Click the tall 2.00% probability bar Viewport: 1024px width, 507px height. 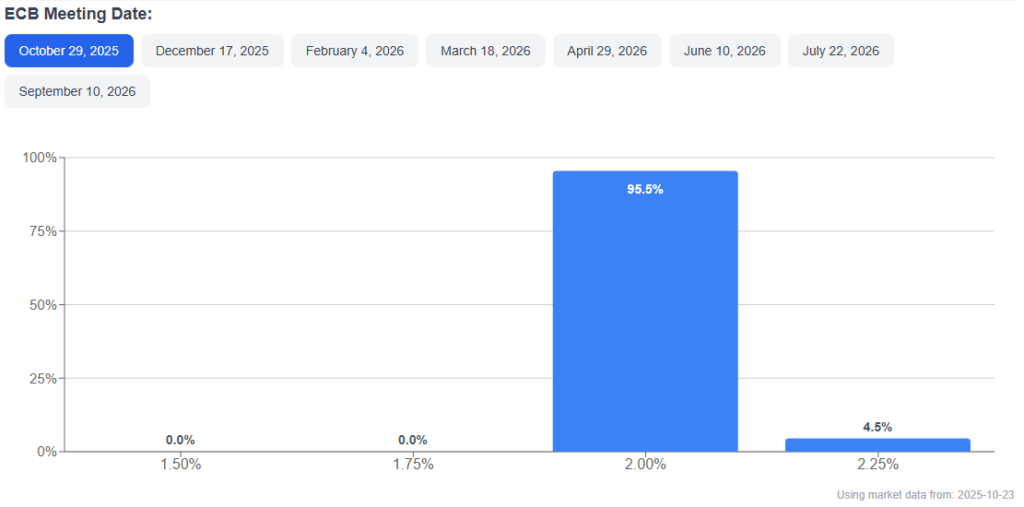click(645, 320)
